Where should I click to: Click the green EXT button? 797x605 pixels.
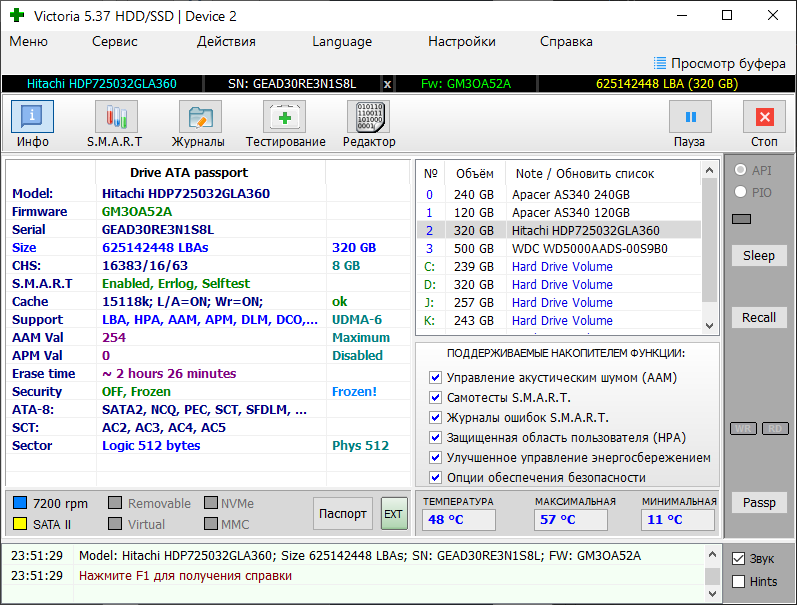tap(394, 514)
